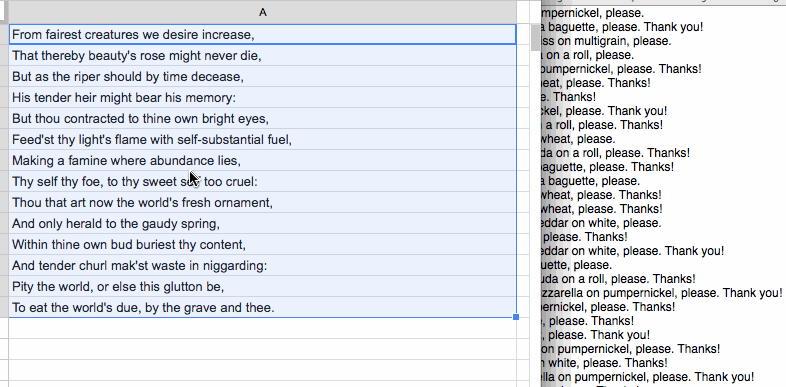Select cell "Pity the world, or else this glutton be,"
The width and height of the screenshot is (786, 387).
[x=262, y=287]
